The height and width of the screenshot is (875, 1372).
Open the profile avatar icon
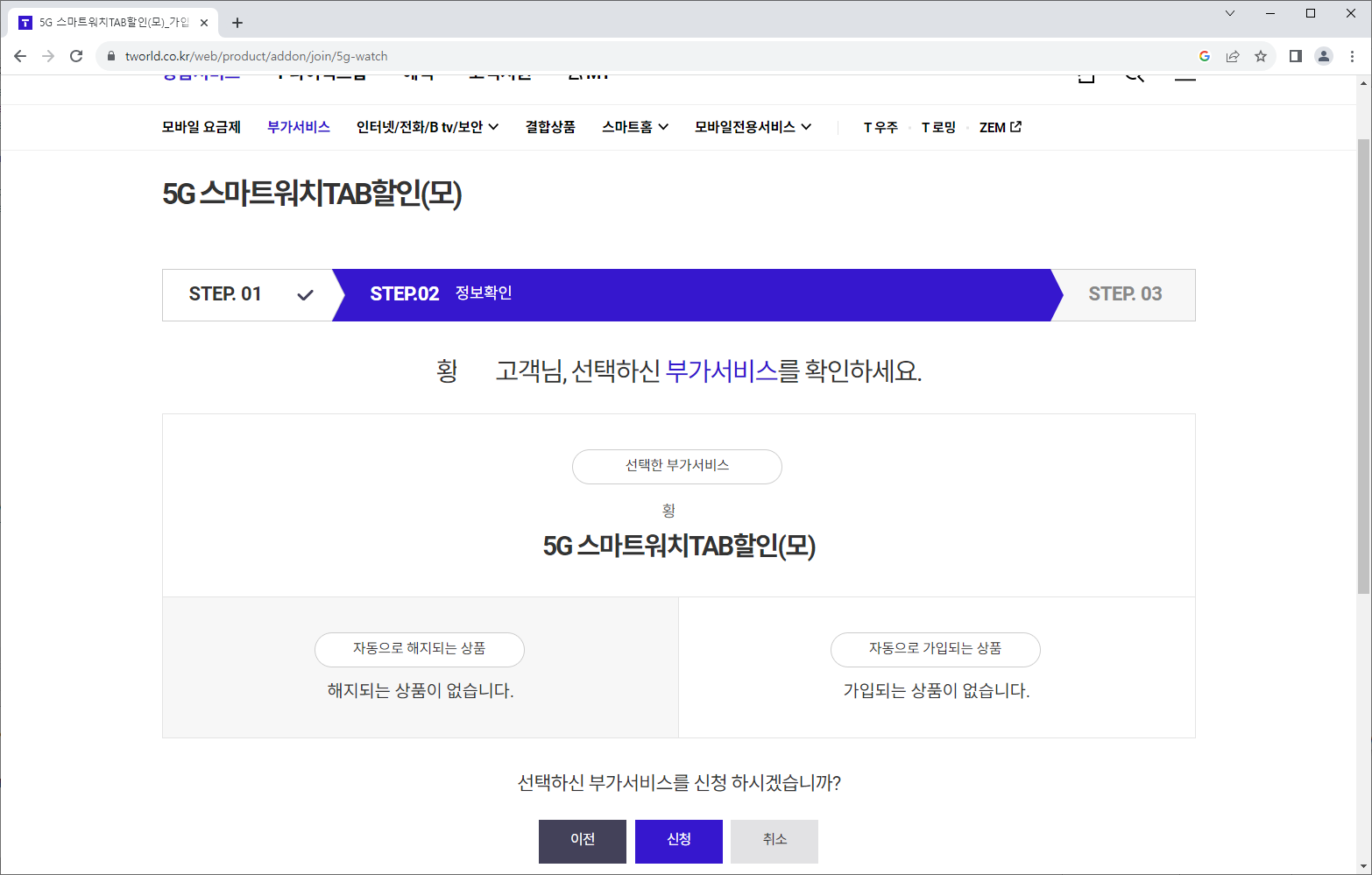click(x=1324, y=56)
